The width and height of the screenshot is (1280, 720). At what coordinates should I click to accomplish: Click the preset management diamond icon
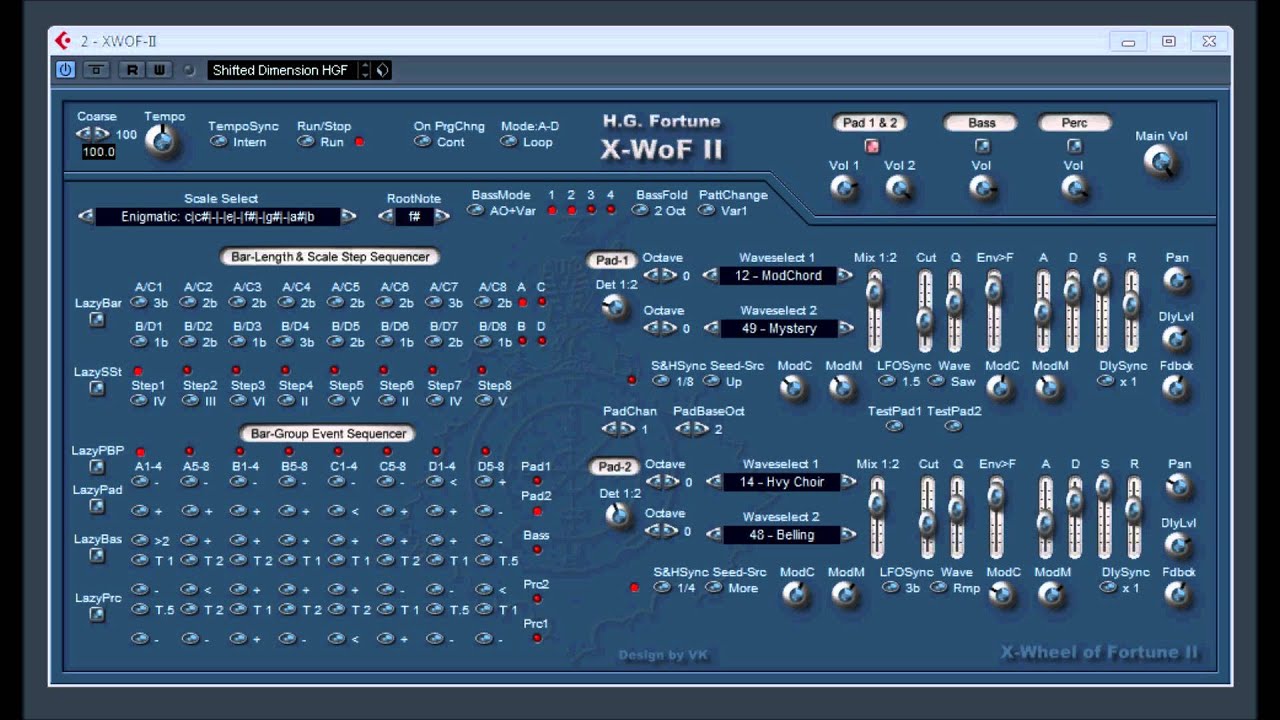point(383,70)
